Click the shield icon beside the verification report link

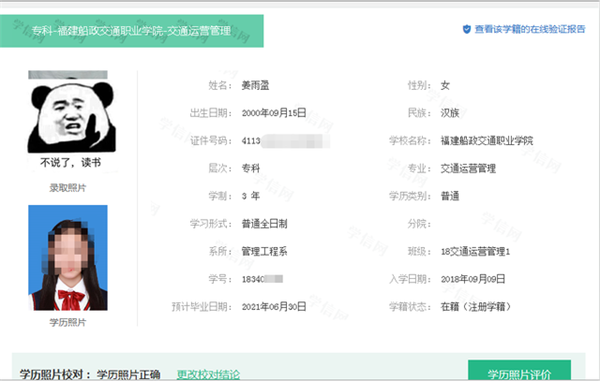point(466,29)
